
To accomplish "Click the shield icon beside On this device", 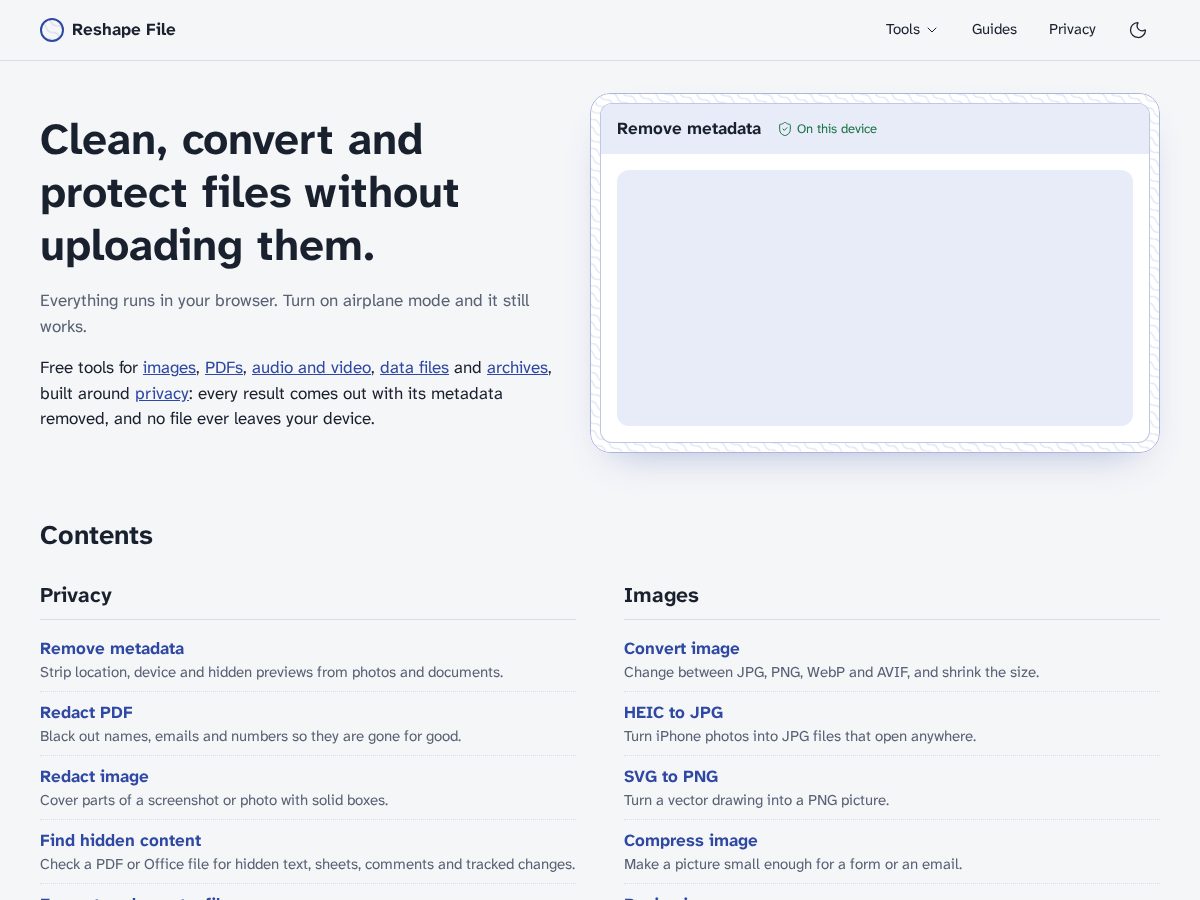I will [785, 129].
